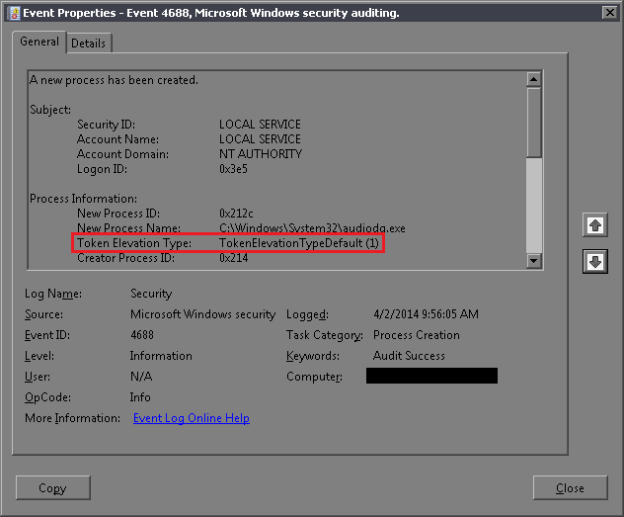Click the Task Category value Process Creation

(416, 335)
